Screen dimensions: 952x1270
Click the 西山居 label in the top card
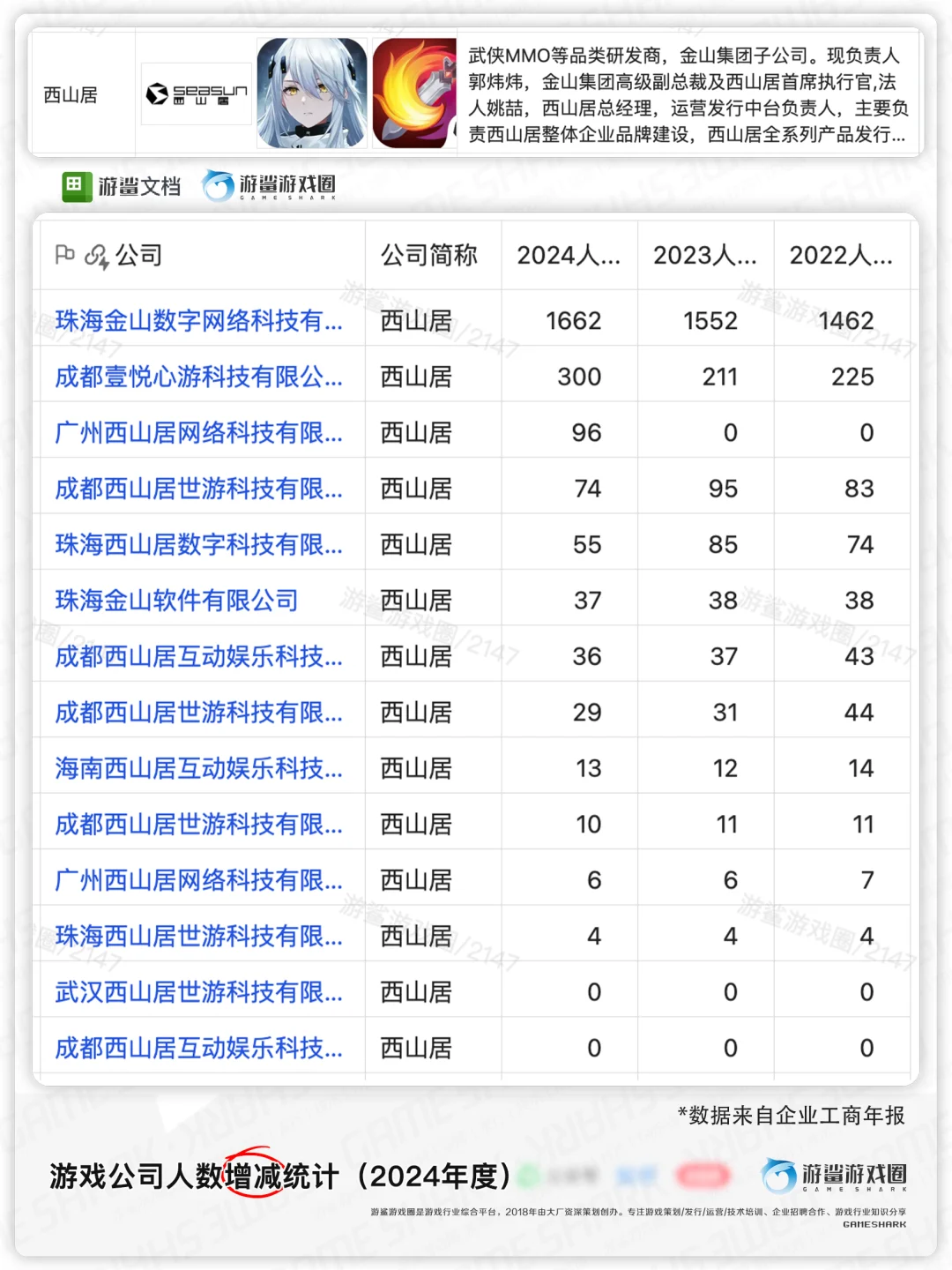pos(71,94)
